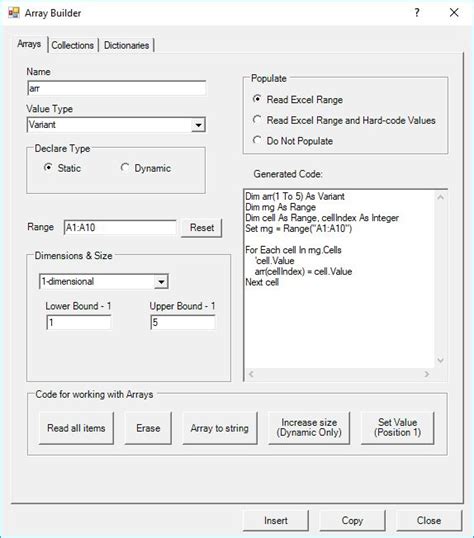Image resolution: width=474 pixels, height=538 pixels.
Task: Close the Array Builder dialog with X
Action: point(454,13)
